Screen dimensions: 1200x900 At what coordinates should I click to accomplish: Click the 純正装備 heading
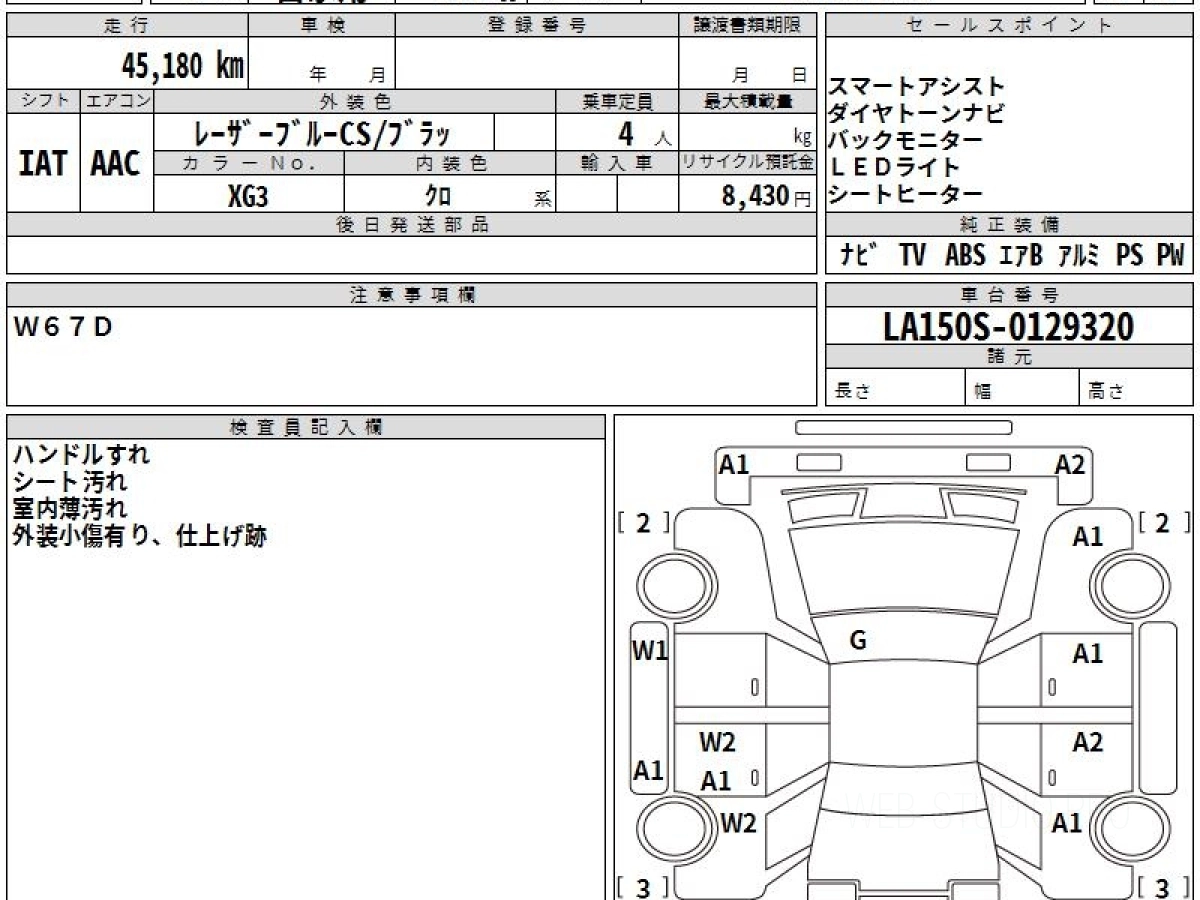click(x=1009, y=224)
